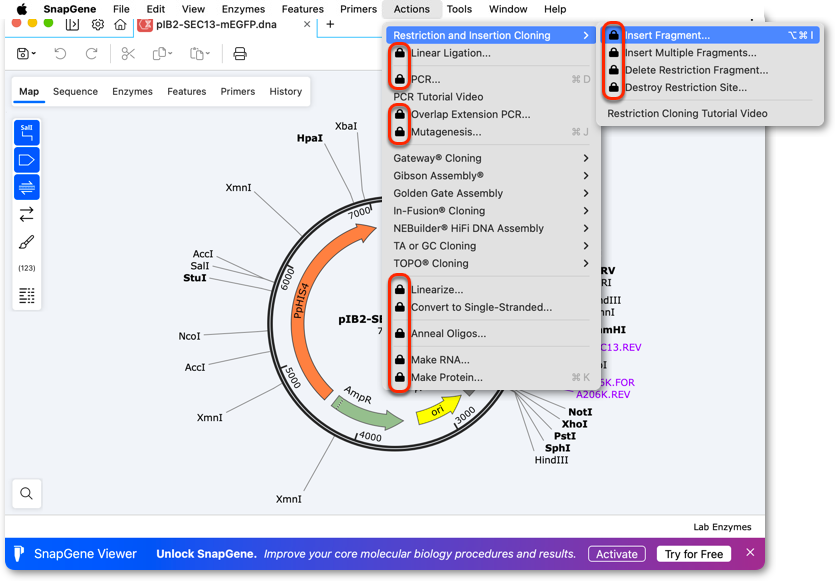Toggle the primers display button
Image resolution: width=835 pixels, height=581 pixels.
[27, 187]
